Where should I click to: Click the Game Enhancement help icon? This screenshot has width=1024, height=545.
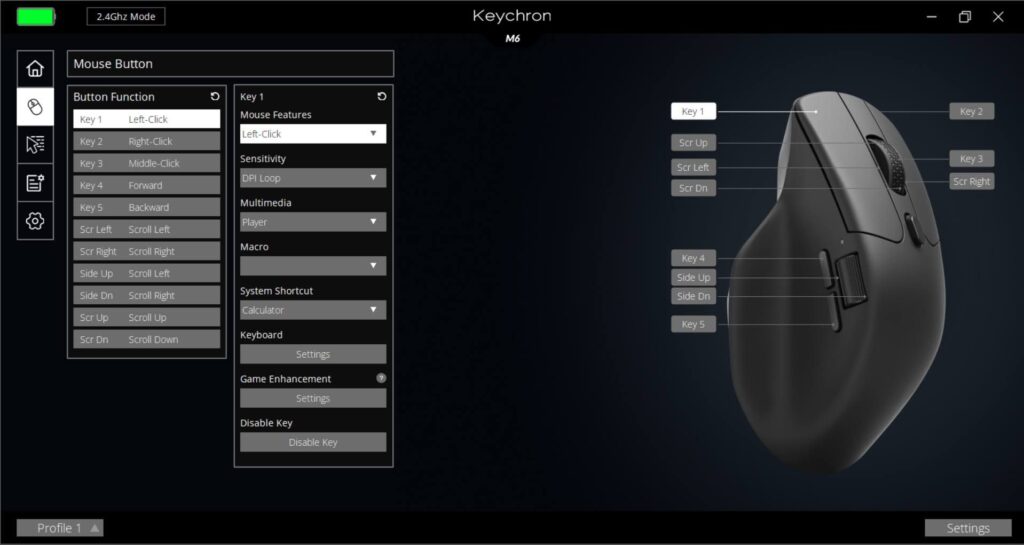coord(380,379)
